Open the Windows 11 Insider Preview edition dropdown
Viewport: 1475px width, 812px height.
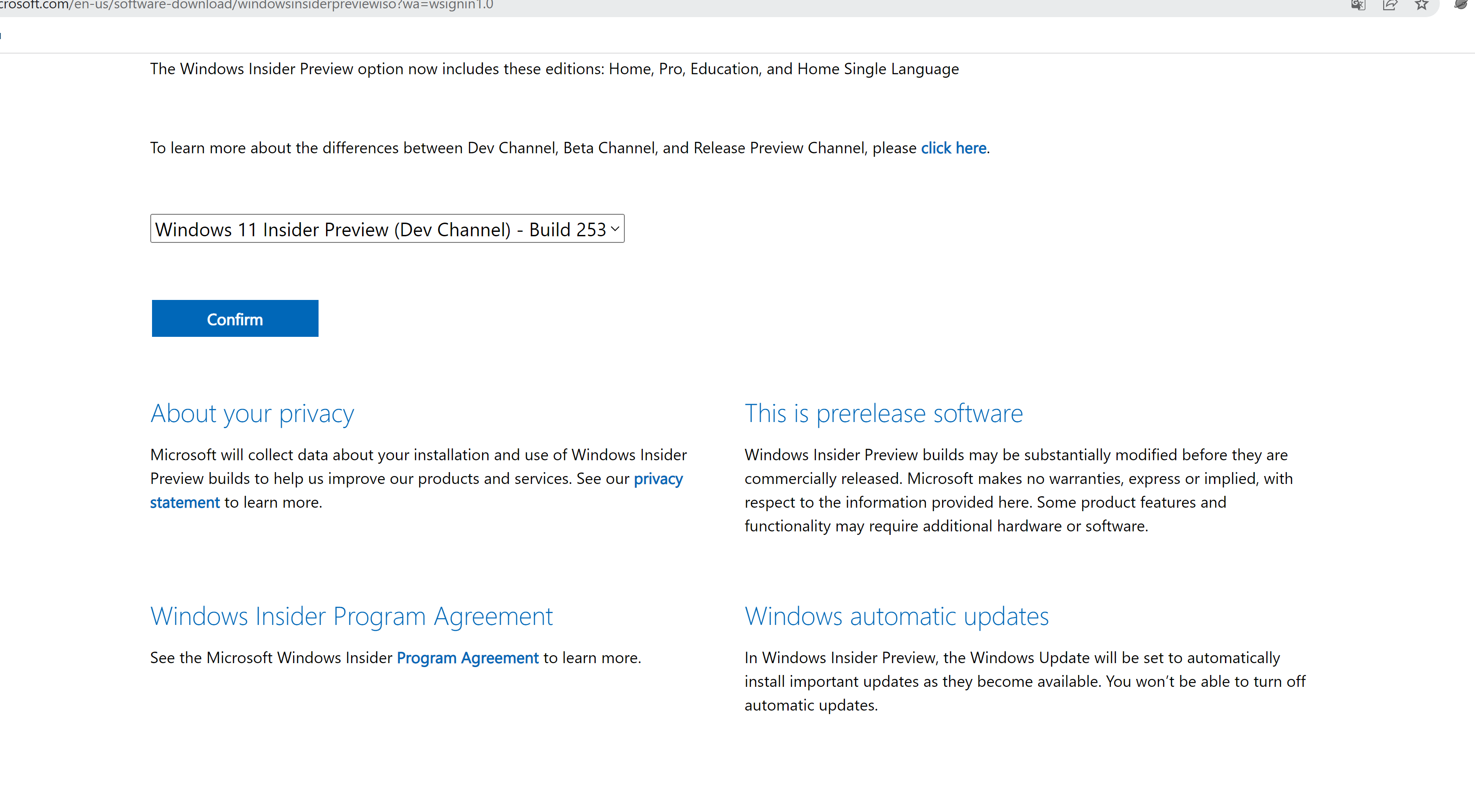coord(387,228)
